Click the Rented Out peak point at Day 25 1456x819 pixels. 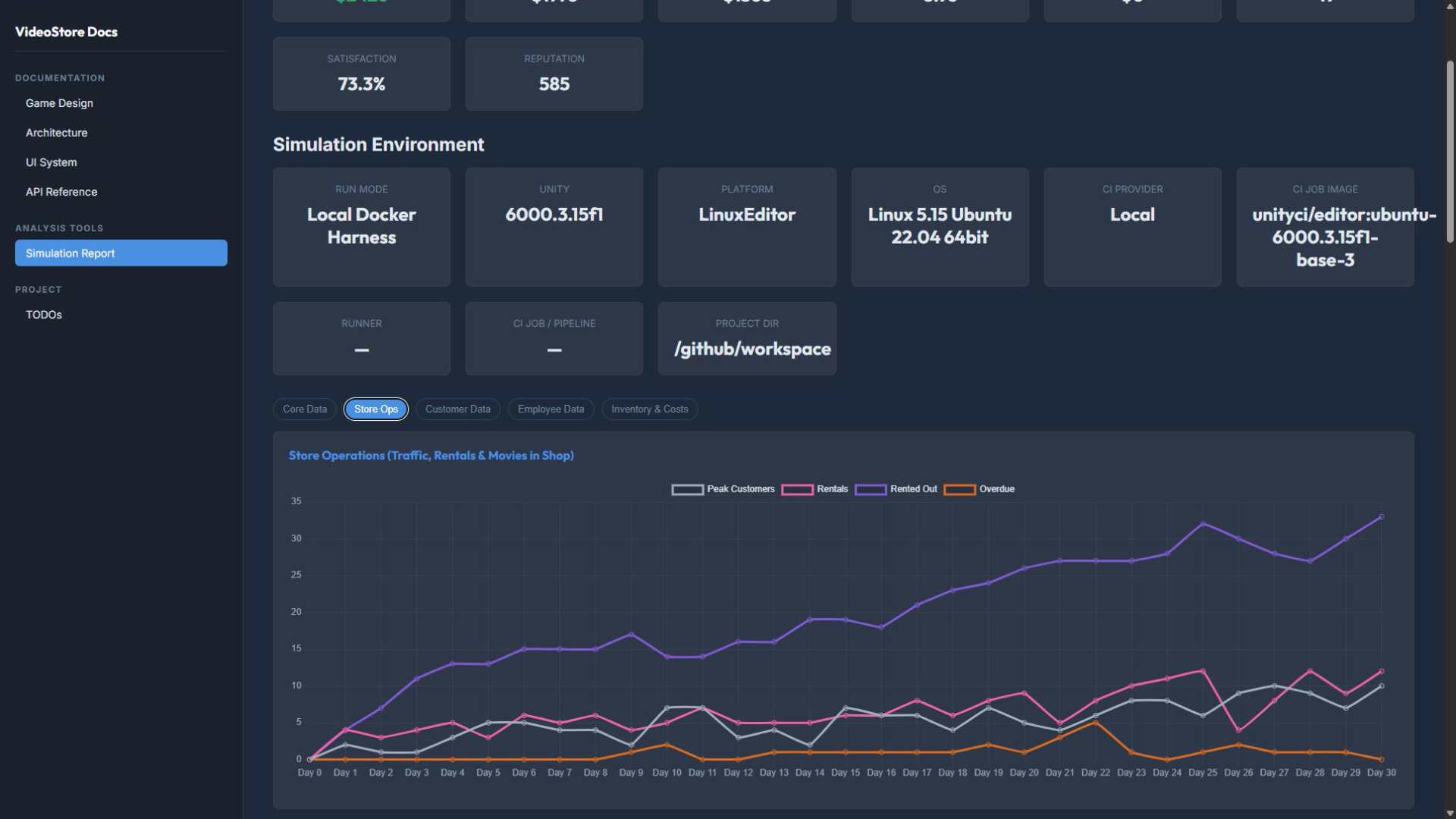pyautogui.click(x=1203, y=524)
